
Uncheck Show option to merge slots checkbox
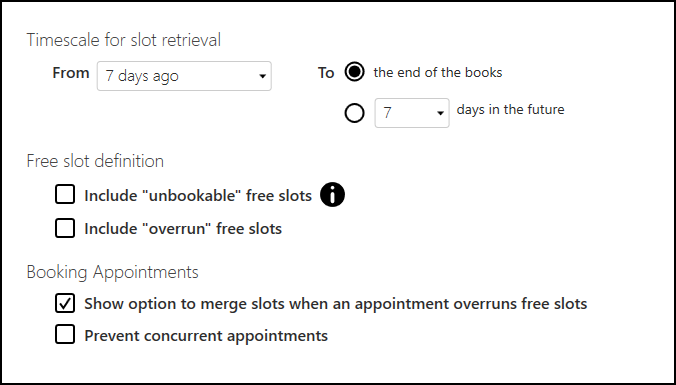pyautogui.click(x=65, y=303)
